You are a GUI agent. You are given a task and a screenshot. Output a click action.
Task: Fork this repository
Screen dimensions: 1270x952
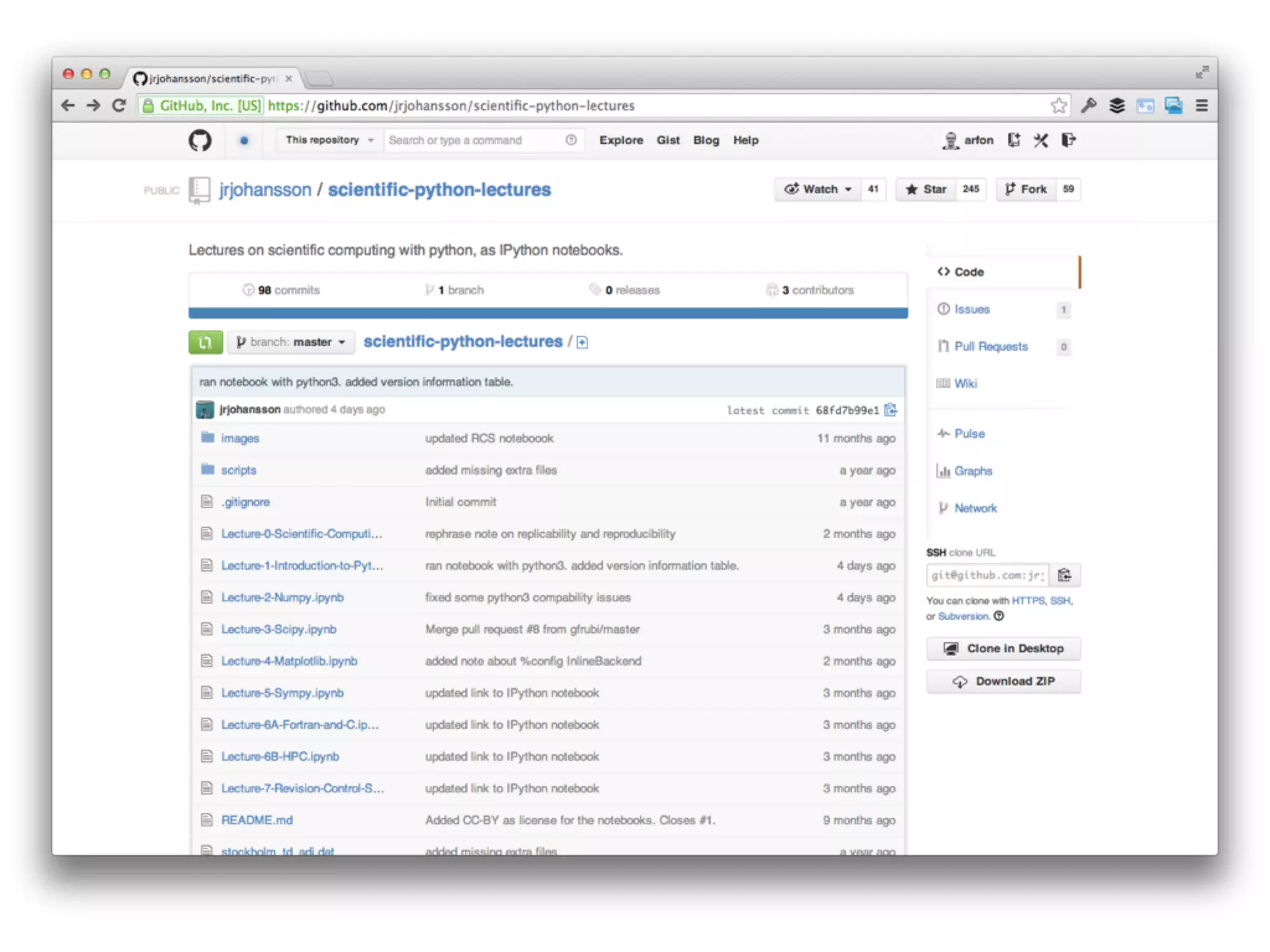pyautogui.click(x=1026, y=189)
